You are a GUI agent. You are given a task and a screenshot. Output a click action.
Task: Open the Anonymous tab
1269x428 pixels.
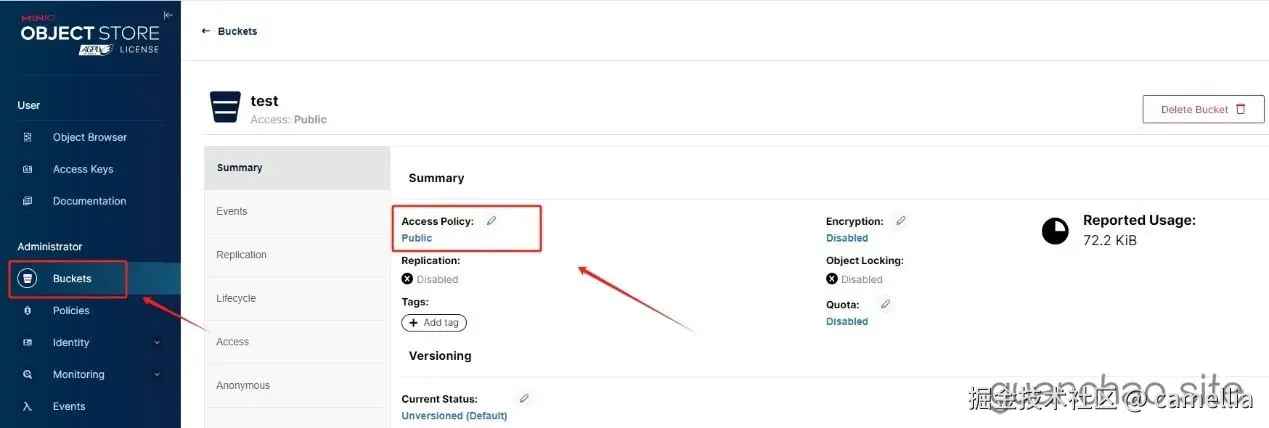click(x=243, y=385)
